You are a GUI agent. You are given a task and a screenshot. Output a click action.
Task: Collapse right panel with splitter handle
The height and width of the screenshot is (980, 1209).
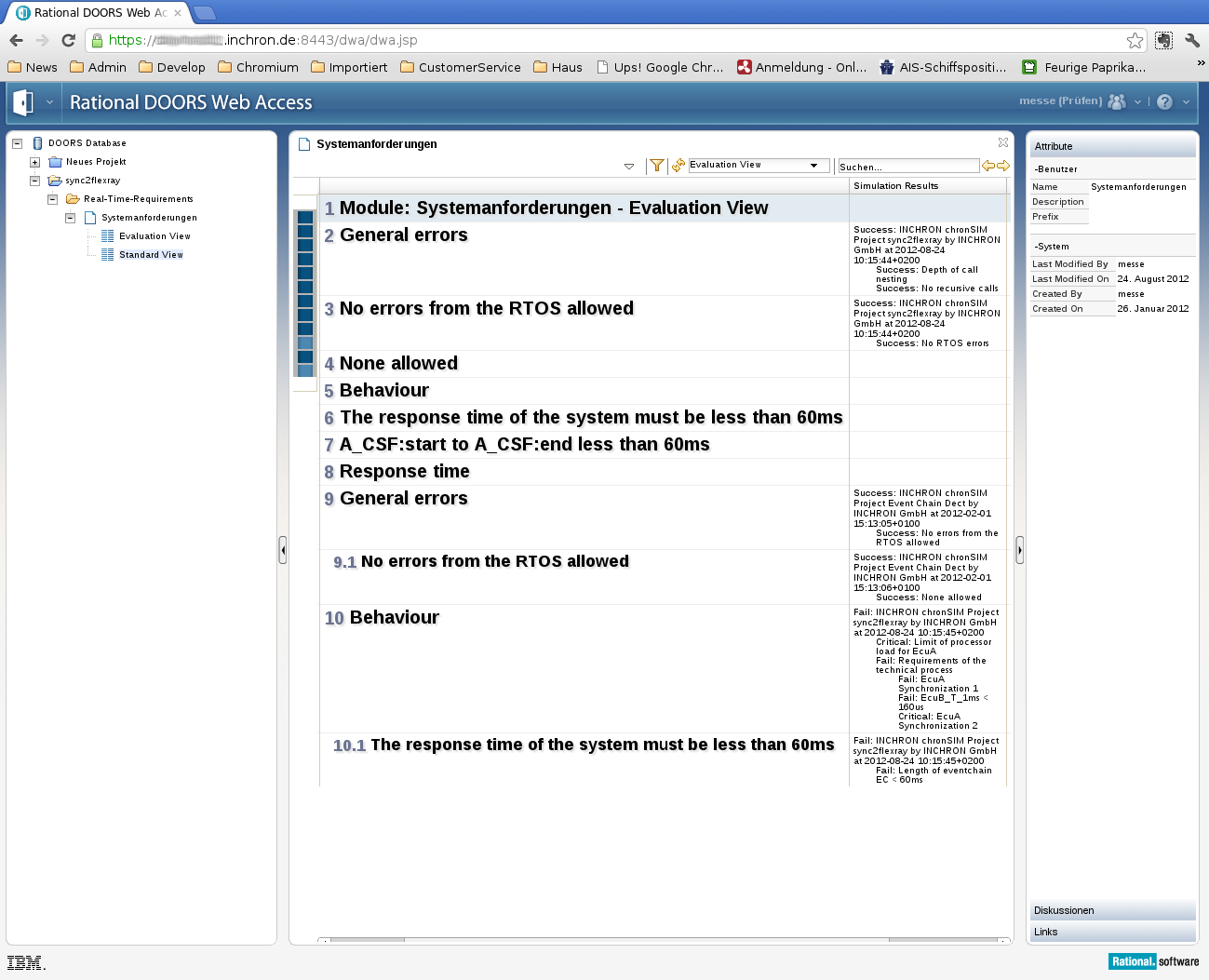tap(1019, 550)
